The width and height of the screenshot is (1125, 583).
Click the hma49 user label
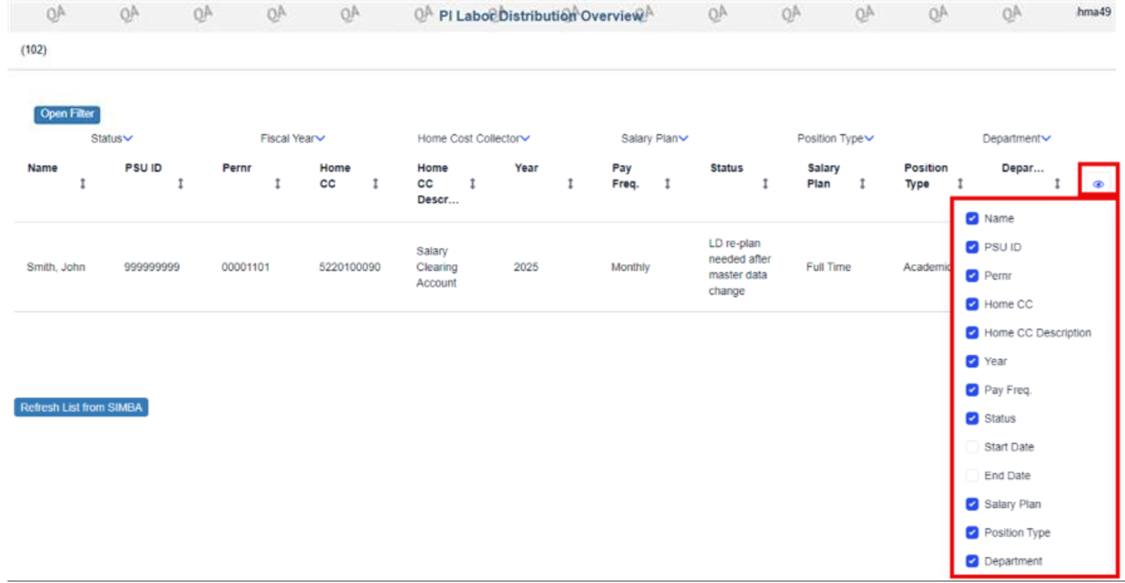[x=1093, y=11]
